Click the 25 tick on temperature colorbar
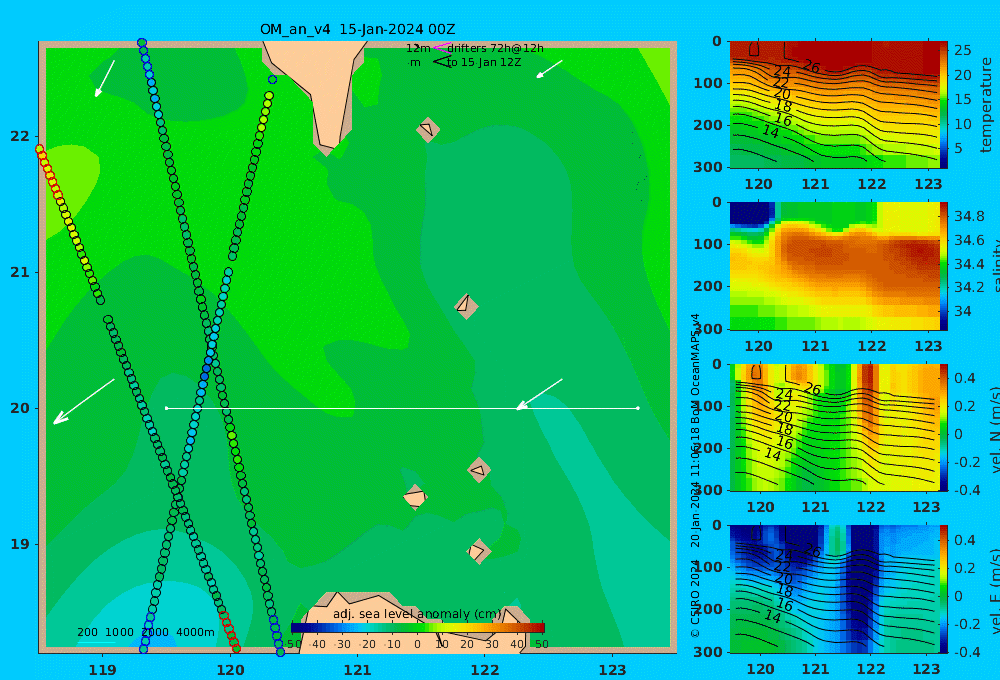The height and width of the screenshot is (680, 1000). coord(962,50)
